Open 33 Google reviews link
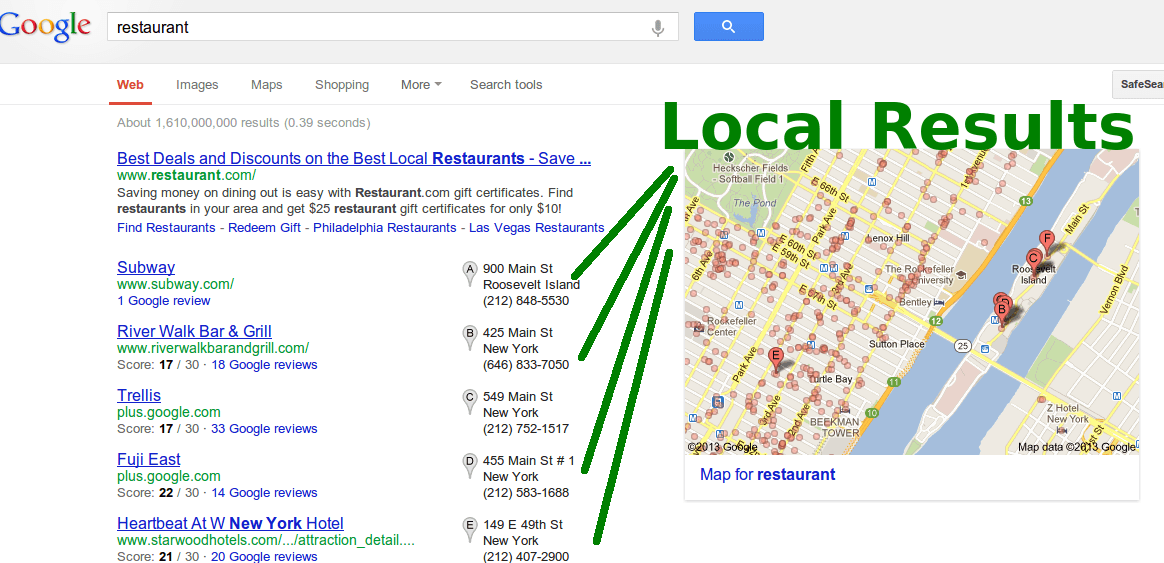The image size is (1164, 563). tap(264, 429)
